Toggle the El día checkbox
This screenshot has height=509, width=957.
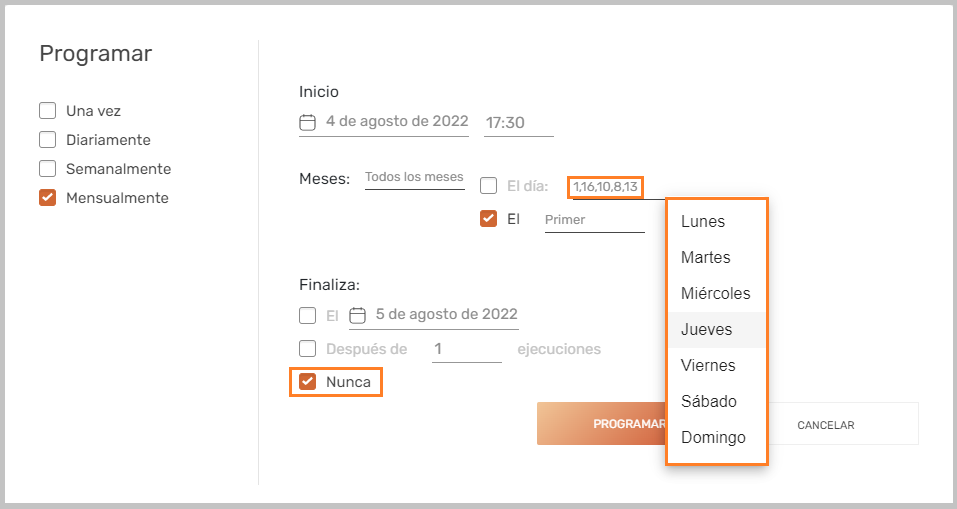488,186
